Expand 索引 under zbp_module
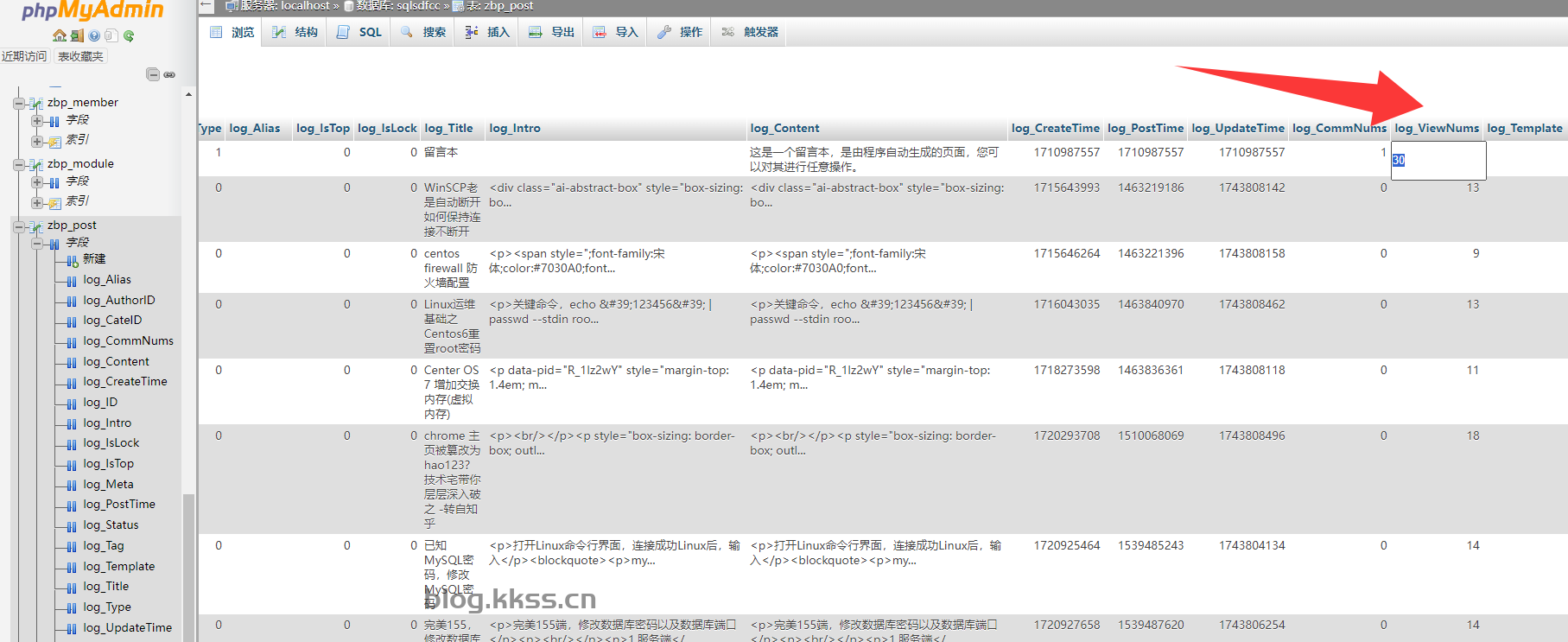This screenshot has height=642, width=1568. [37, 202]
